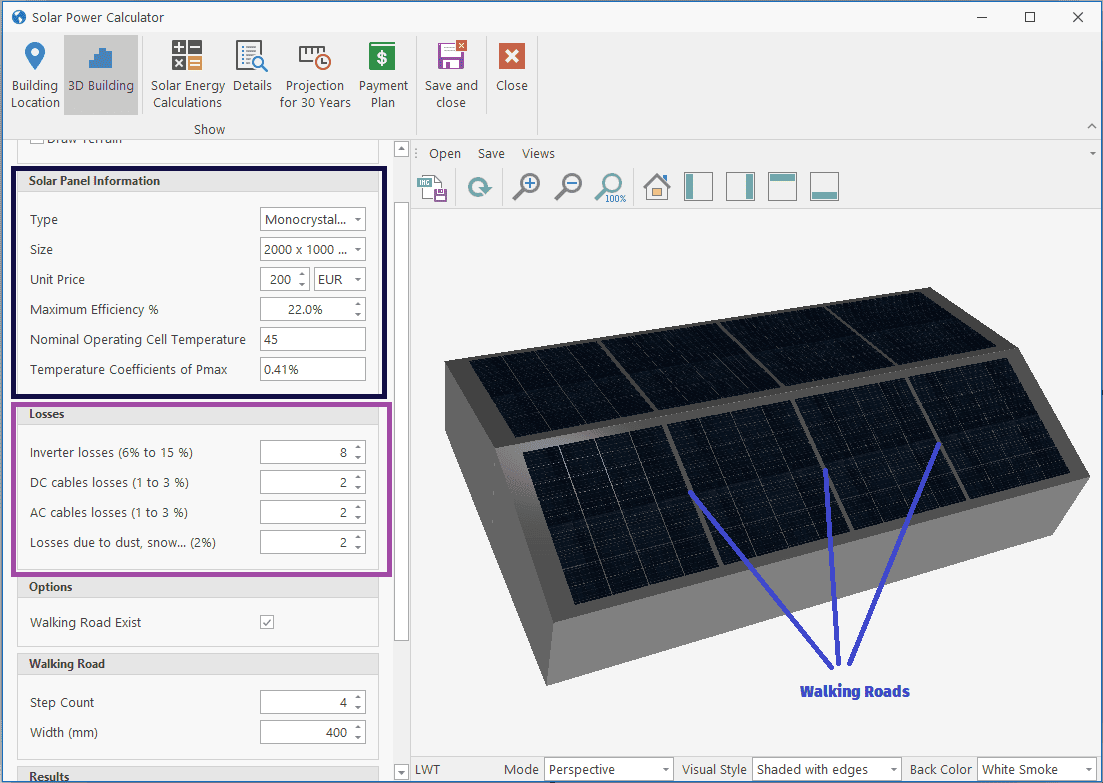Open Solar Energy Calculations

187,75
